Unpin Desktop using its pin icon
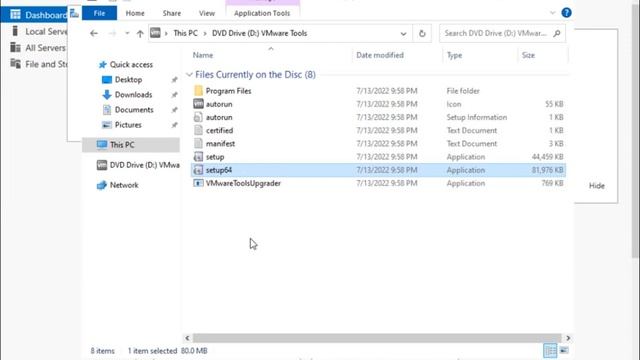The image size is (640, 360). coord(174,80)
